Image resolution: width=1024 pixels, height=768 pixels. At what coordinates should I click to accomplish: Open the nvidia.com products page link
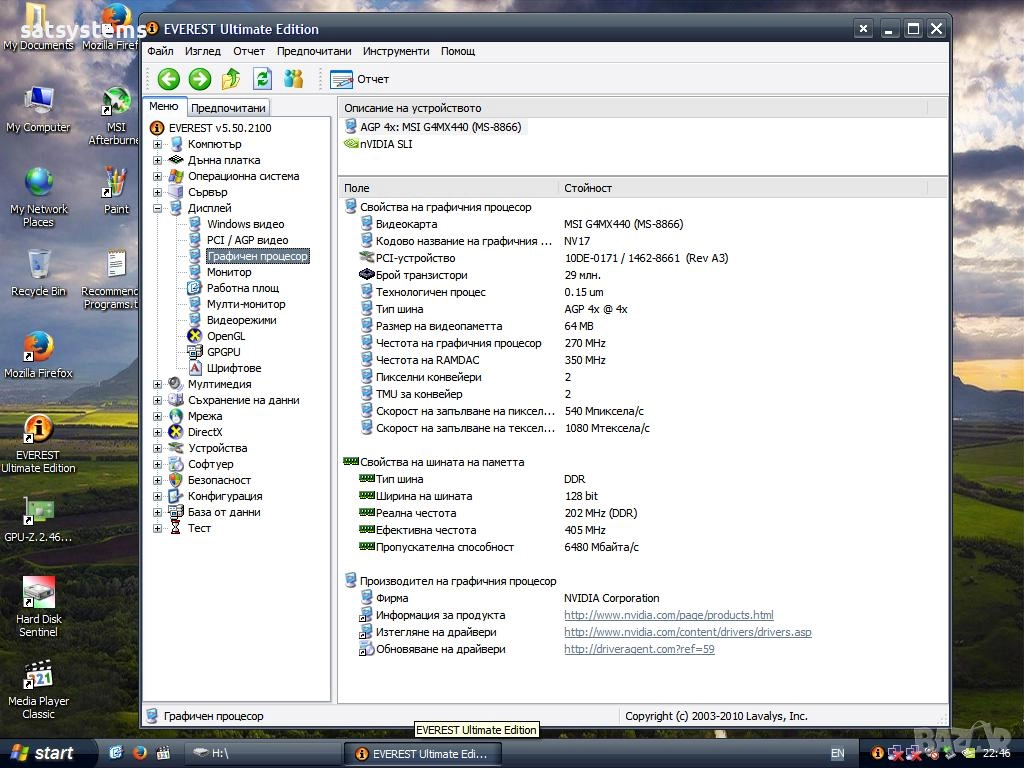(668, 615)
